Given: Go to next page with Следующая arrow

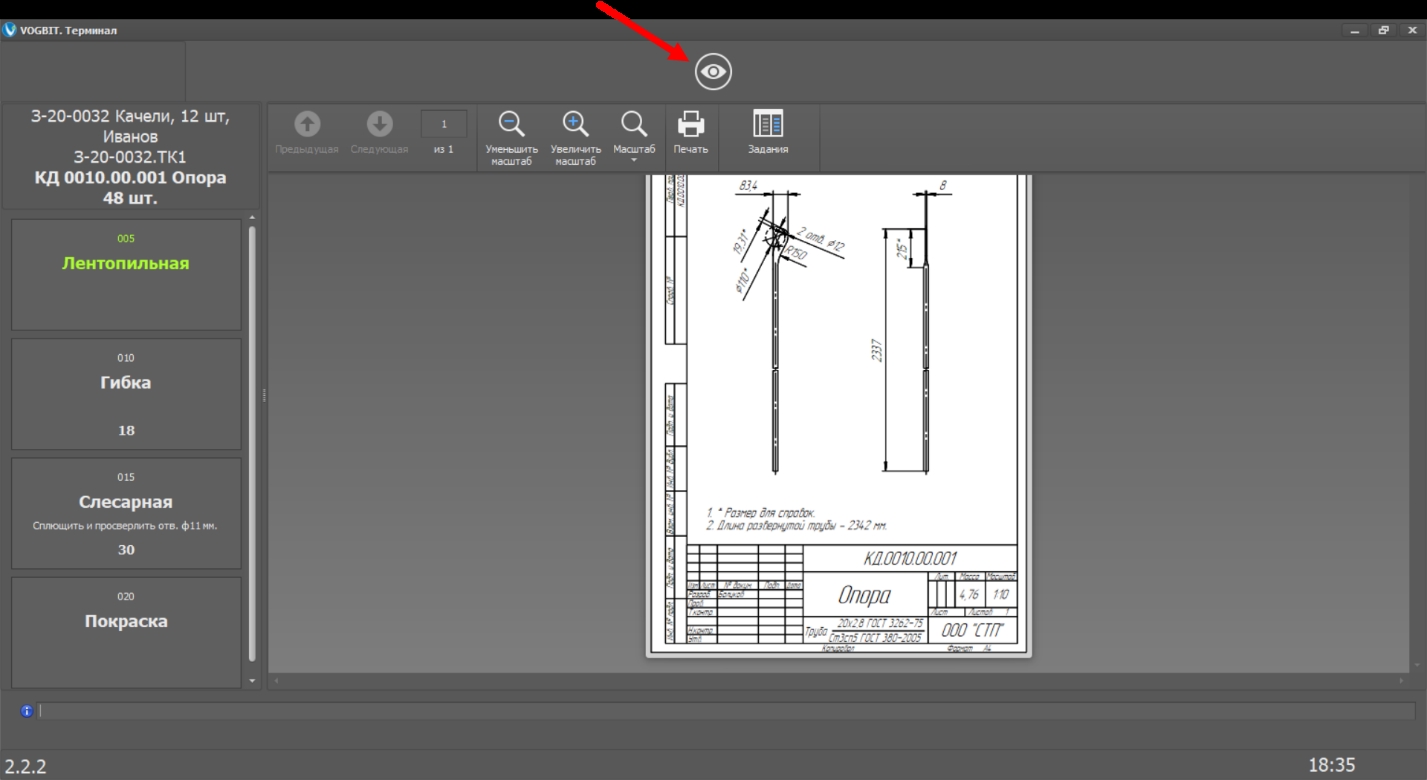Looking at the screenshot, I should 379,133.
